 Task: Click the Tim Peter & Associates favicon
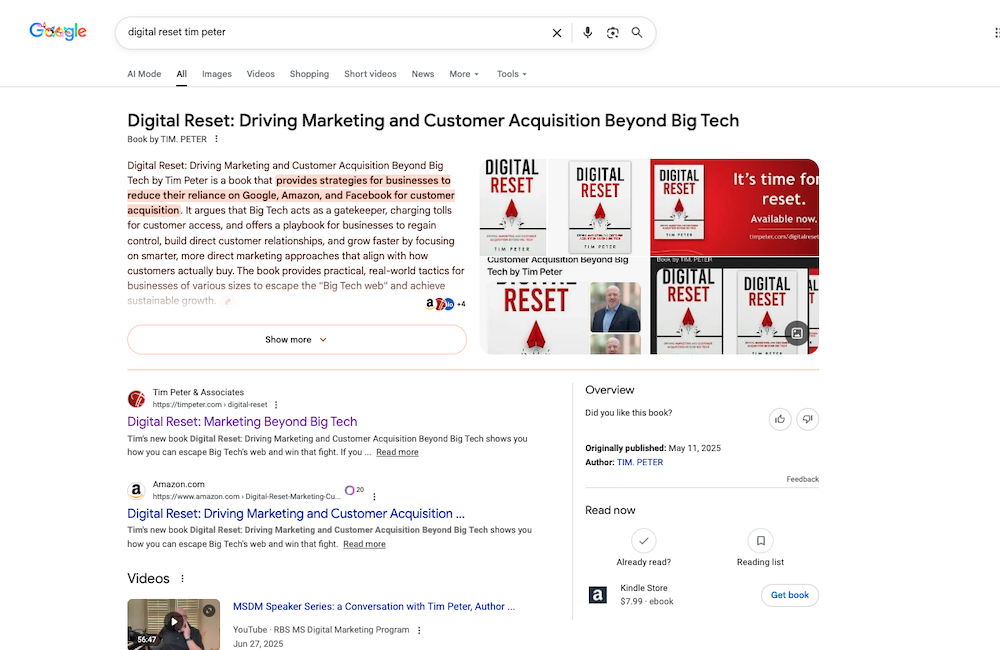136,399
